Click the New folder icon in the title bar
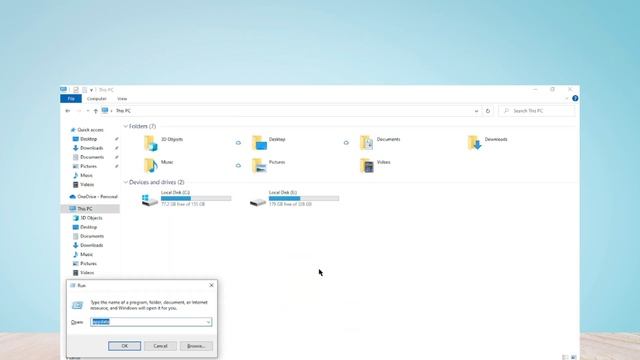The width and height of the screenshot is (640, 360). pyautogui.click(x=84, y=90)
